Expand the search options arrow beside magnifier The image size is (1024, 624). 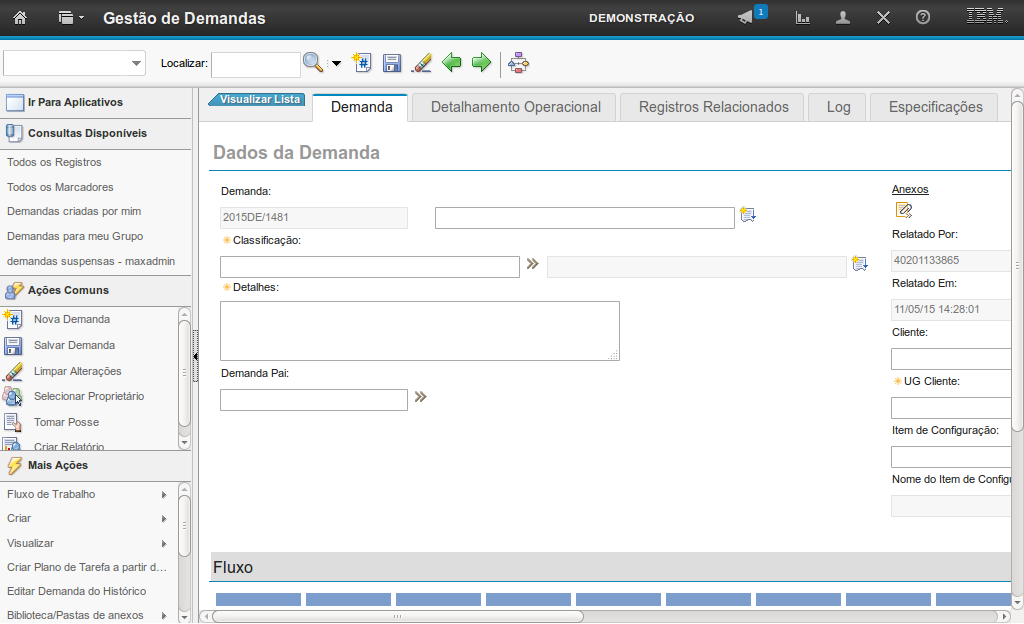[336, 64]
